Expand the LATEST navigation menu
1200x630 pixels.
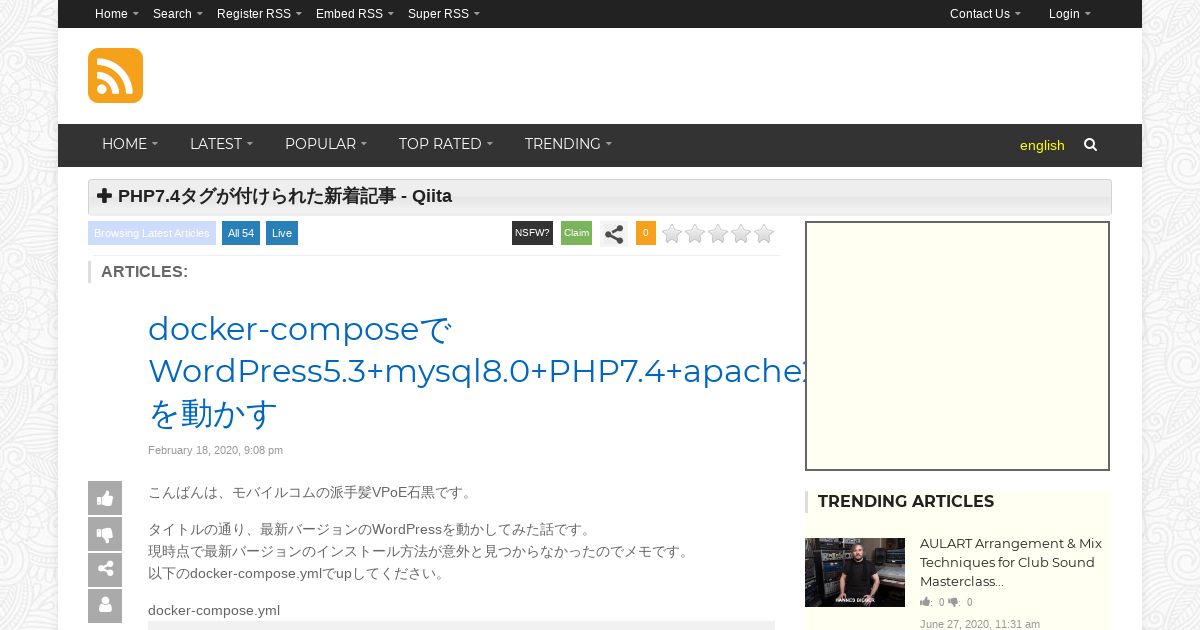(221, 144)
